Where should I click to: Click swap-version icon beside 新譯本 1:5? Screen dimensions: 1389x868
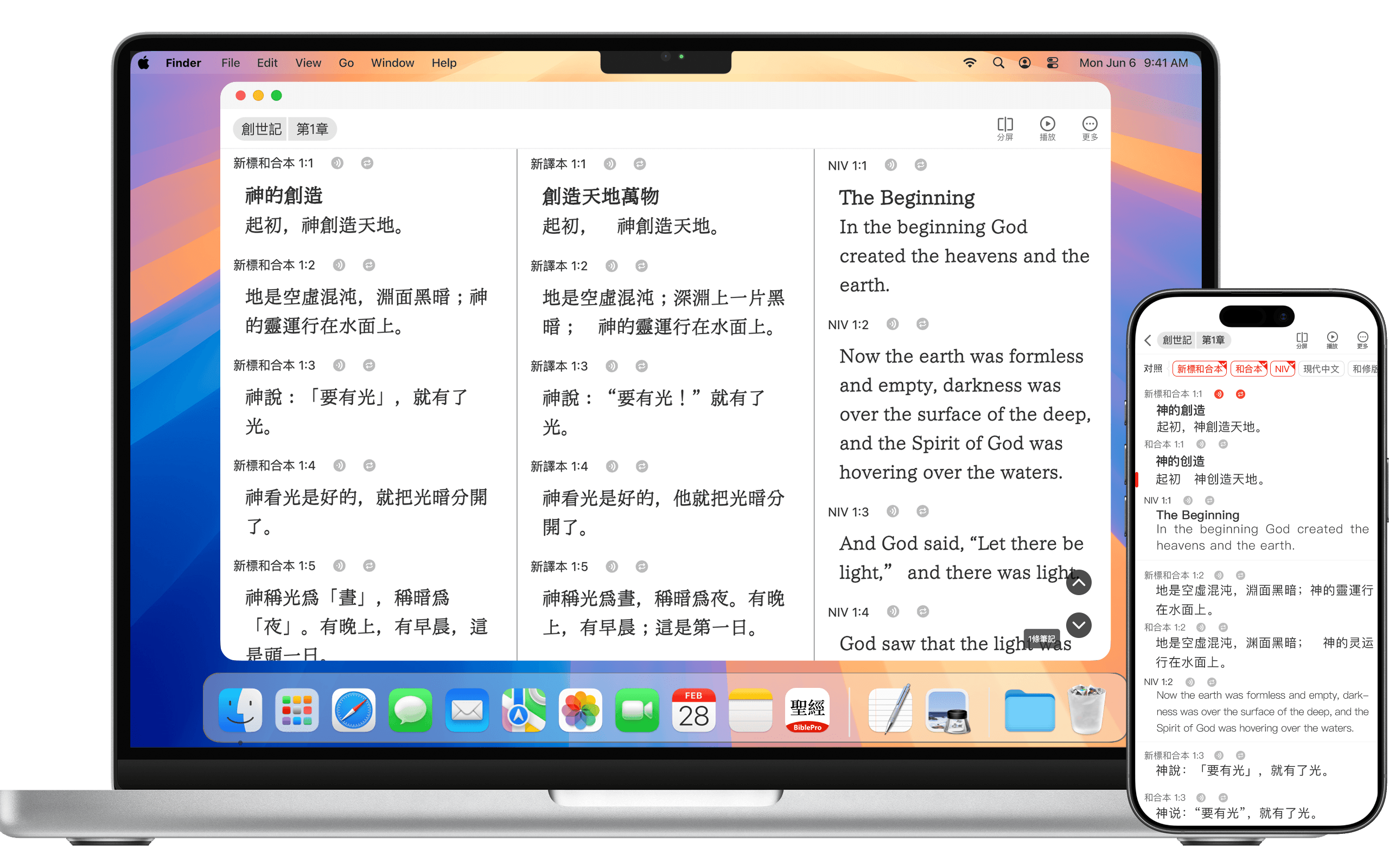click(x=642, y=566)
